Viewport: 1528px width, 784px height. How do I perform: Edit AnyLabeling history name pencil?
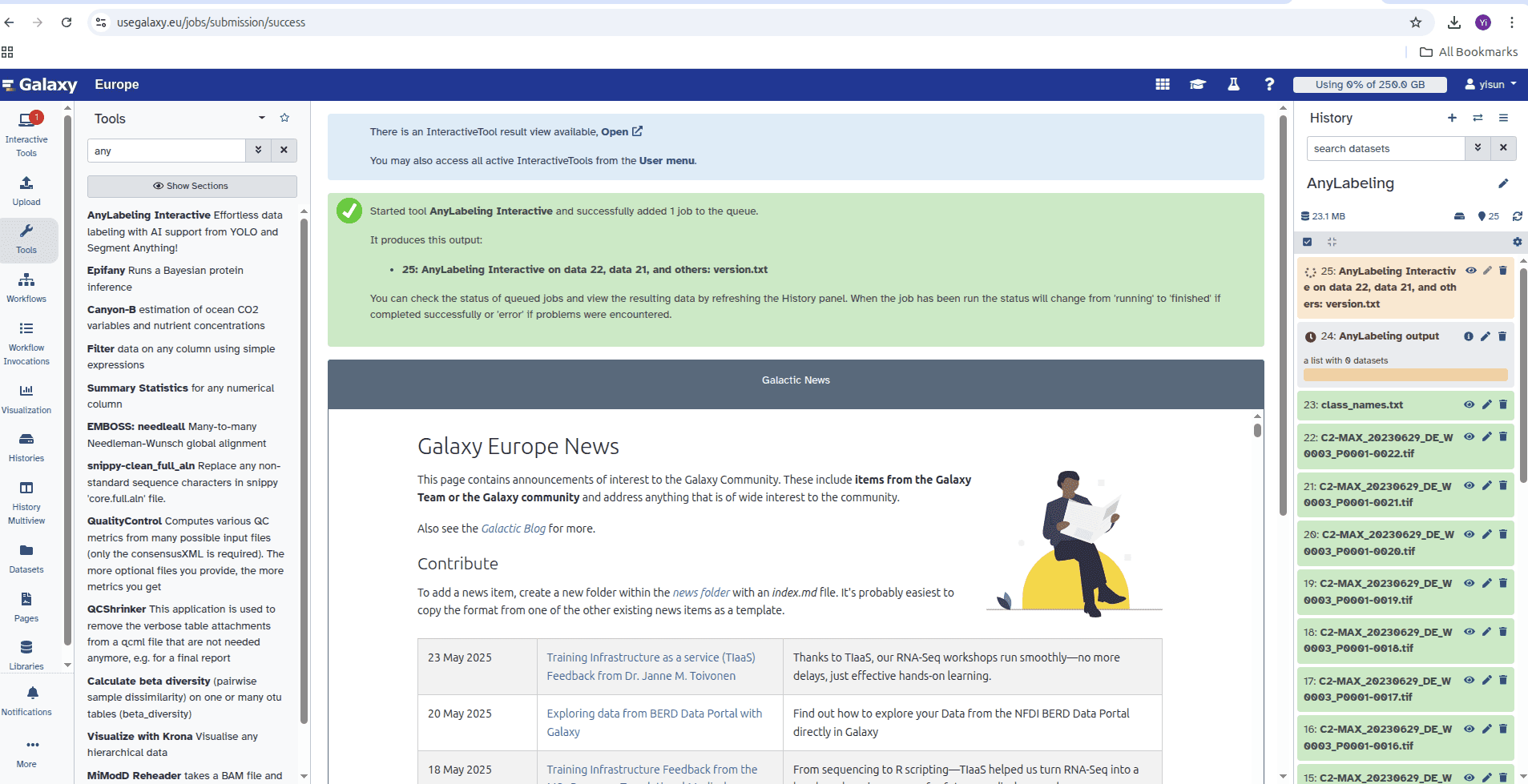1503,183
